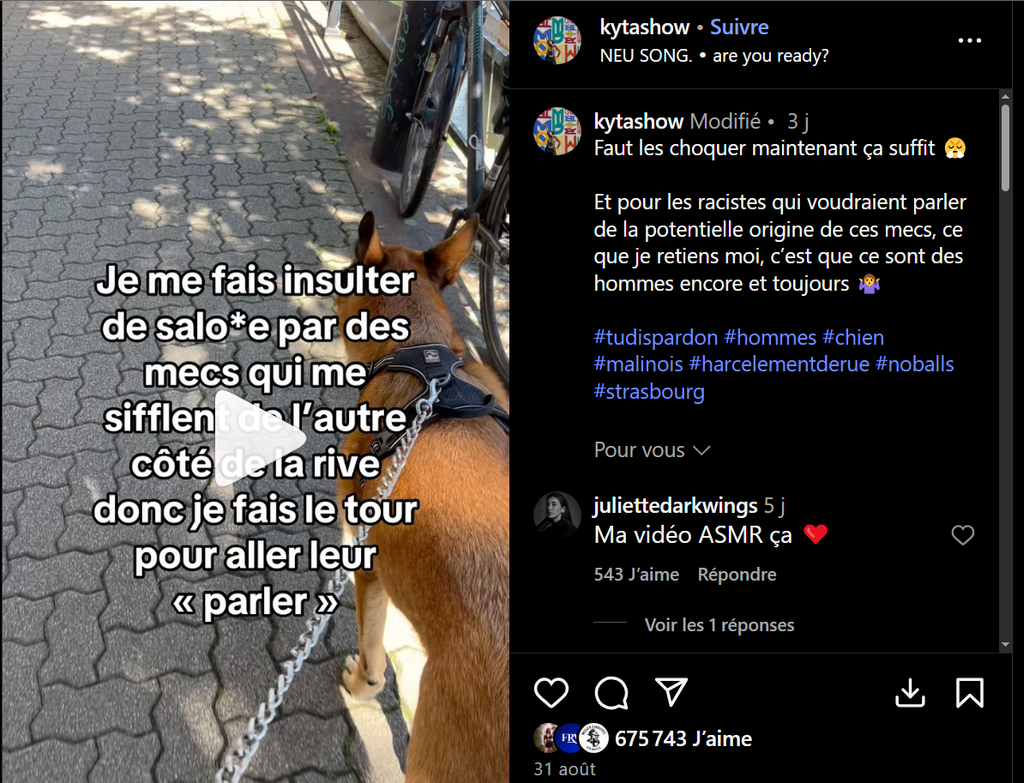The width and height of the screenshot is (1024, 783).
Task: Like the post with the heart icon
Action: tap(551, 692)
